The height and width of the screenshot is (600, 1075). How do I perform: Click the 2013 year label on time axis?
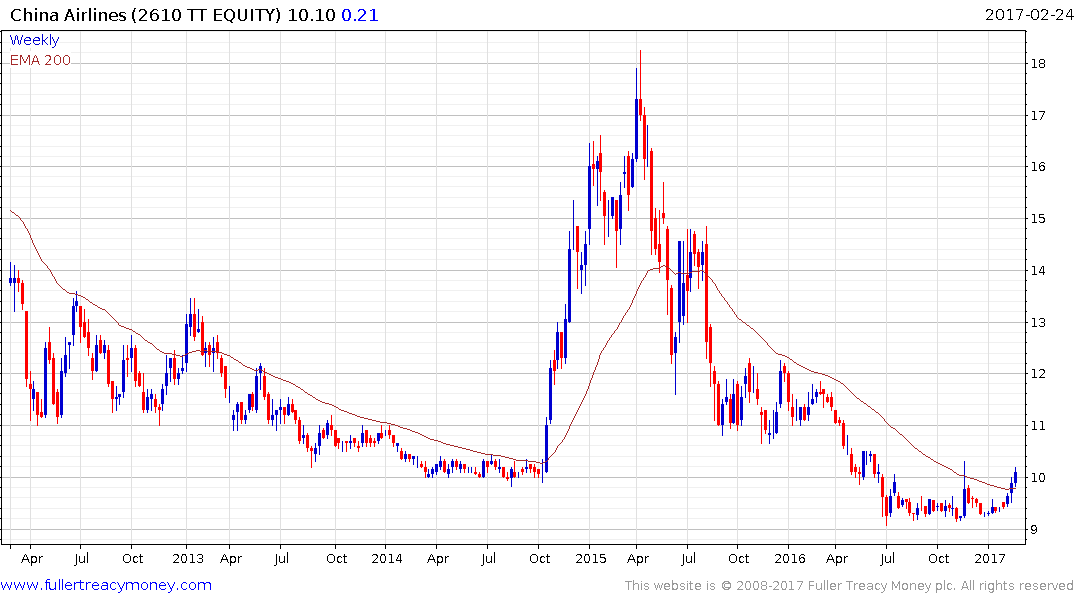(x=188, y=558)
